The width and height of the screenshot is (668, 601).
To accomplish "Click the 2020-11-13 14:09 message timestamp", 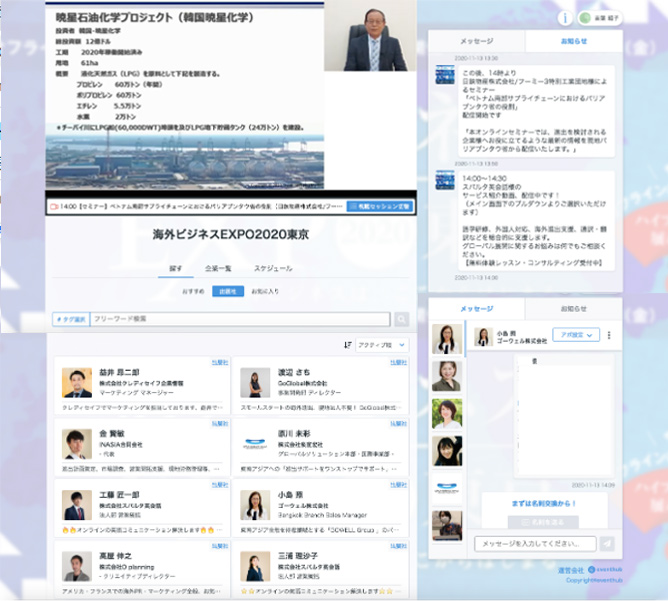I will (593, 485).
